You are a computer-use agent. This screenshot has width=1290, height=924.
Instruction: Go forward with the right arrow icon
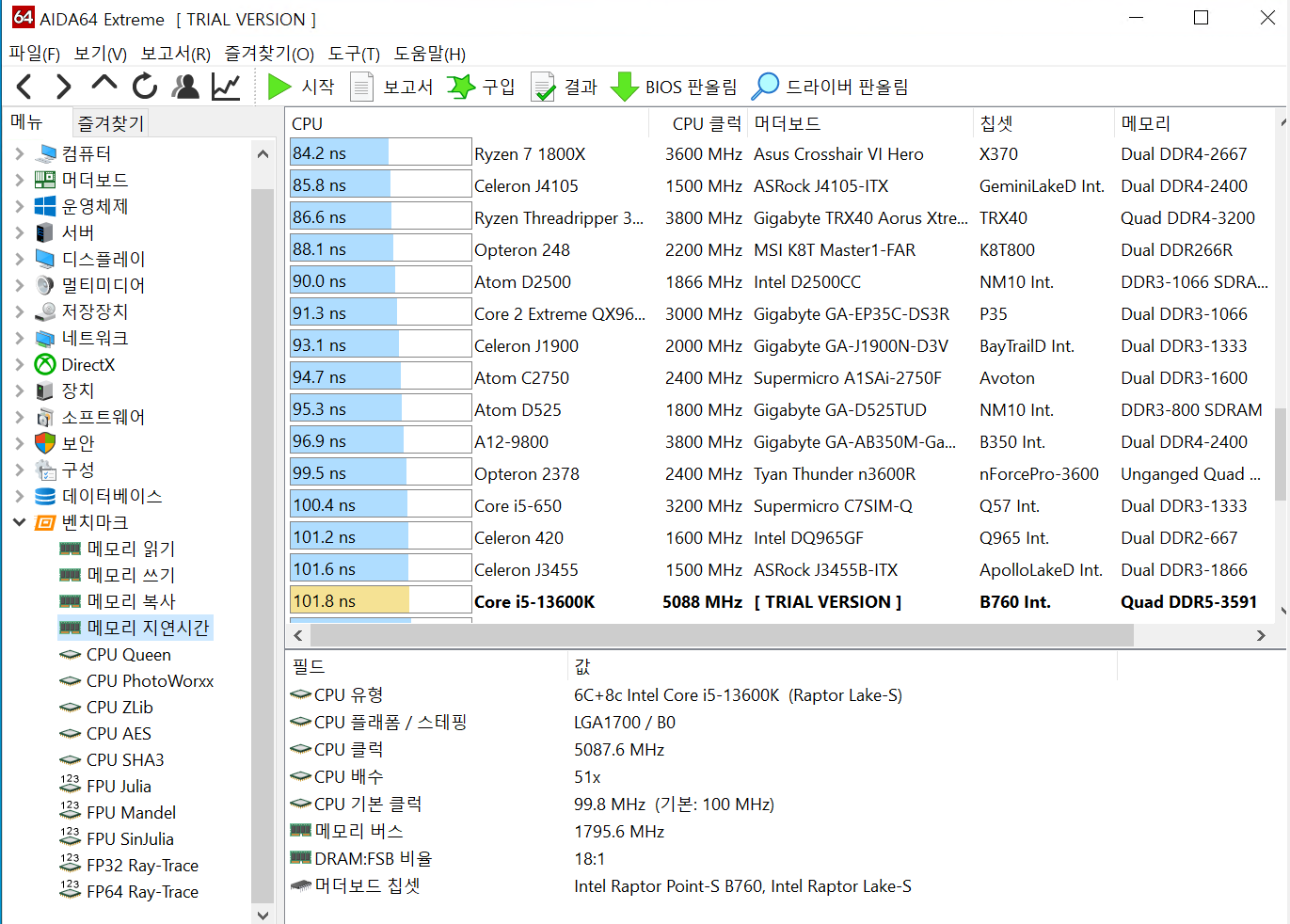point(63,88)
